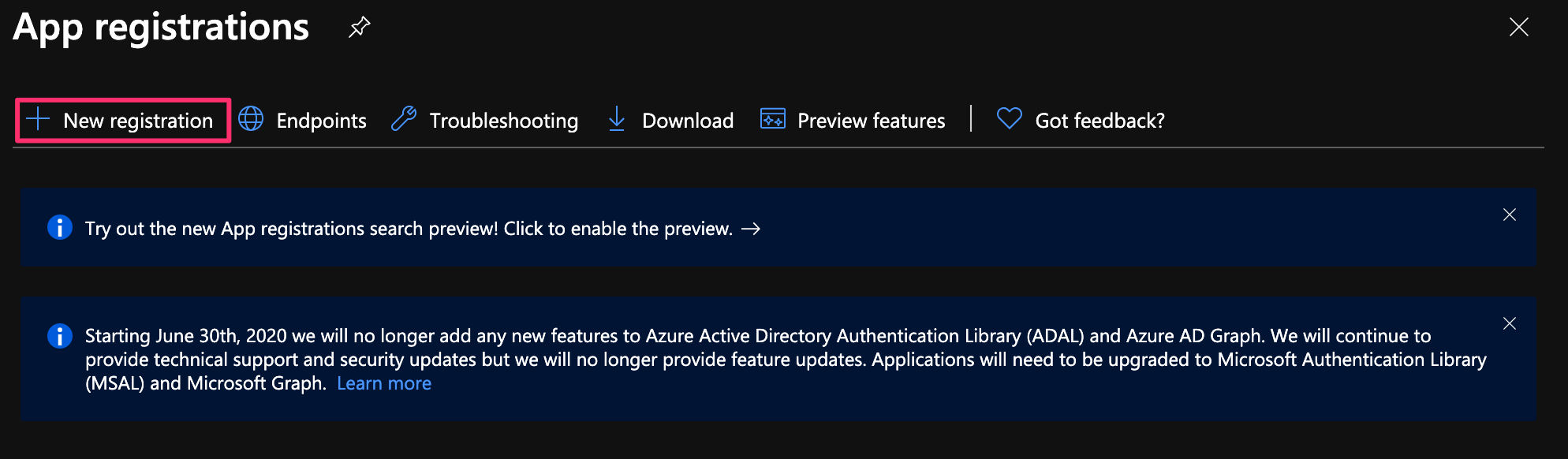Dismiss the App registrations preview notification
Screen dimensions: 1568x459
tap(1510, 214)
